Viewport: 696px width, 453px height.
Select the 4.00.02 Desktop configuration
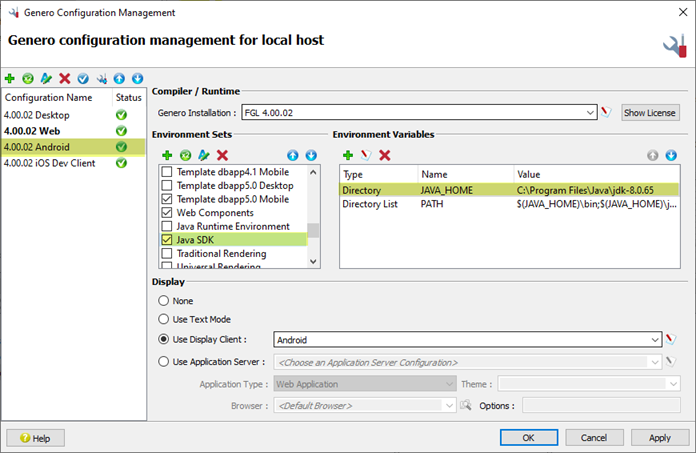tap(73, 115)
